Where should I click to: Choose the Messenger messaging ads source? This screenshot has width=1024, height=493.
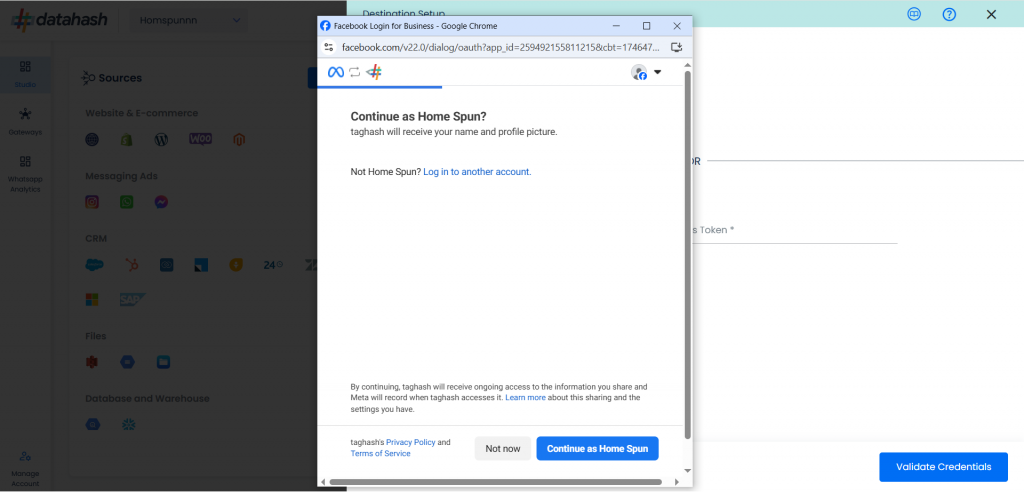point(161,202)
